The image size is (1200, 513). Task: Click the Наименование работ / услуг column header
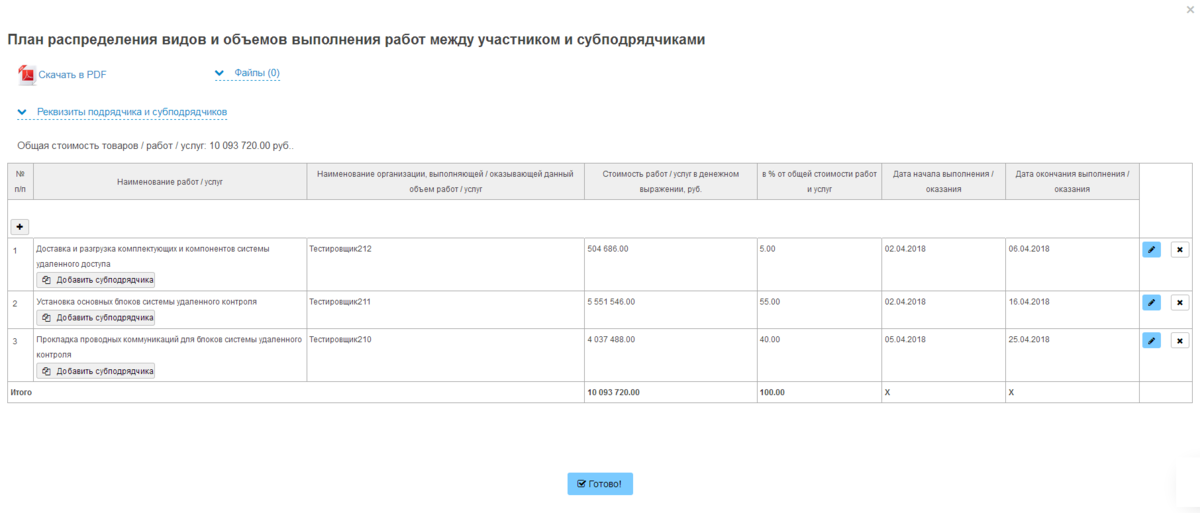point(170,182)
